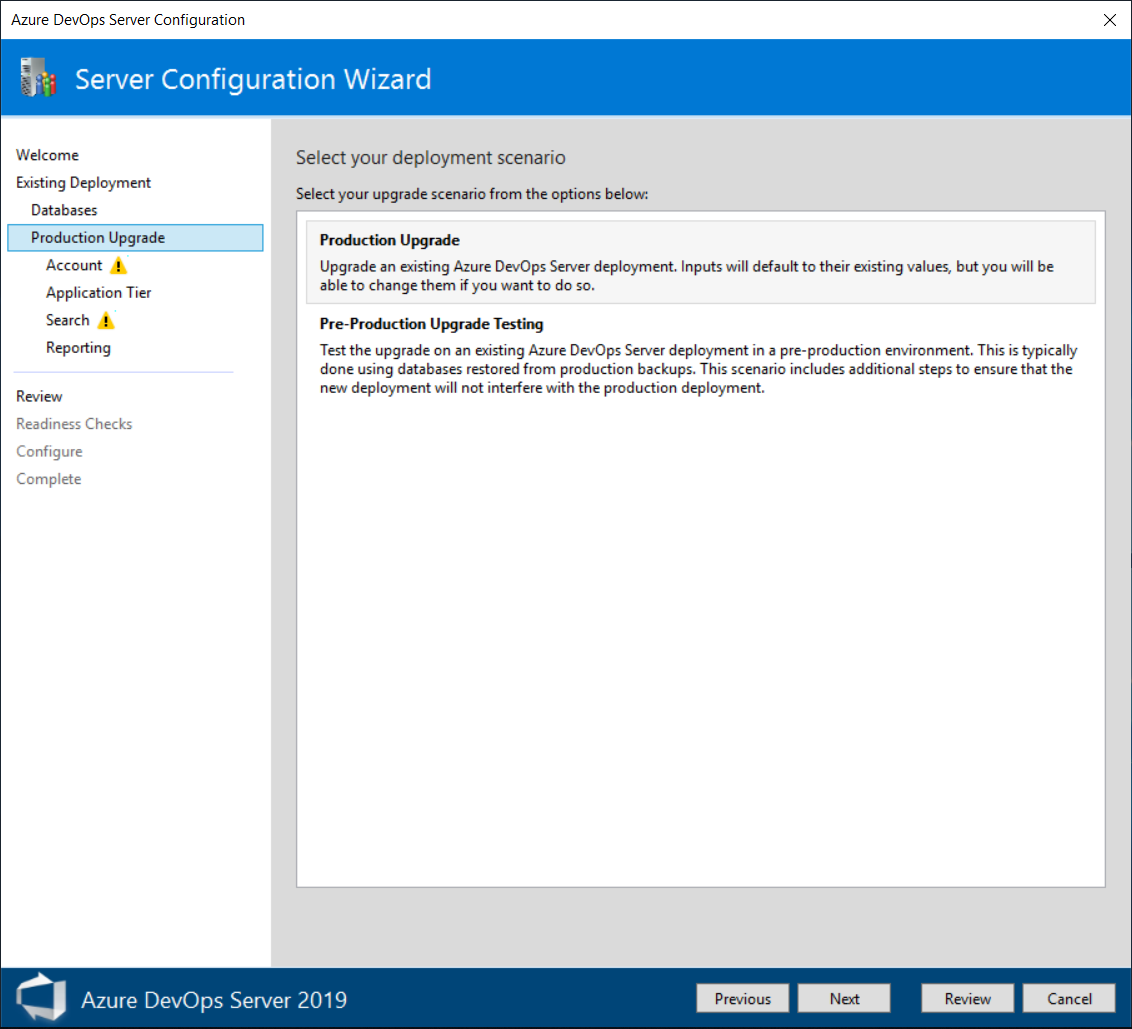Select the Databases step in sidebar
Screen dimensions: 1132x1029
tap(64, 210)
